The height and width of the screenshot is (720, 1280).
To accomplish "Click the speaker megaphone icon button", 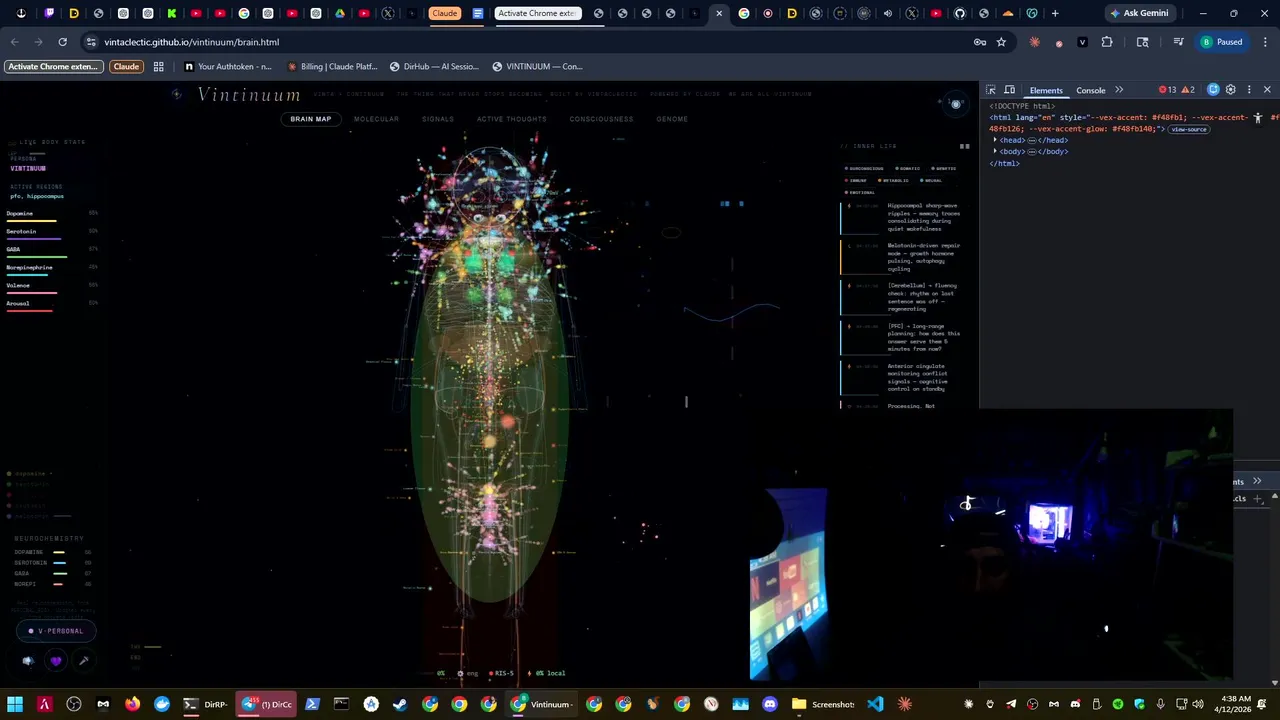I will (x=28, y=661).
